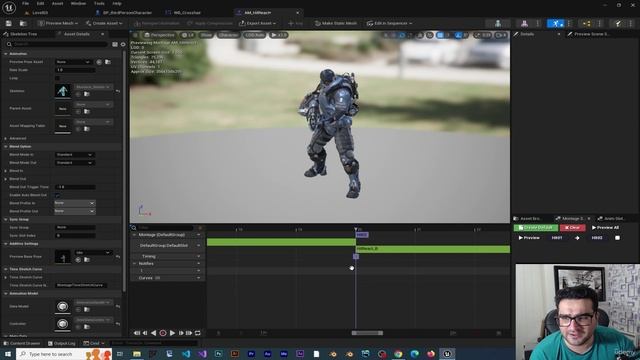Click the HitReact_B green animation segment
640x360 pixels.
433,249
